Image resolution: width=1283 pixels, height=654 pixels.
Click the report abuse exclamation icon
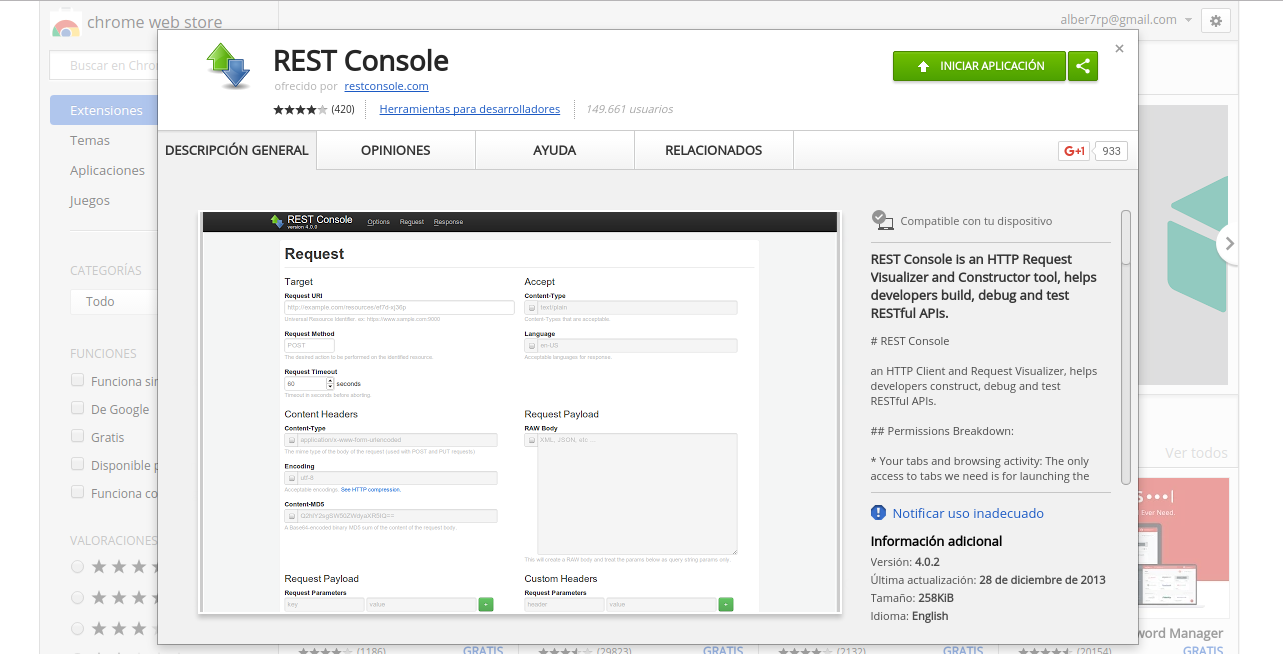point(878,513)
